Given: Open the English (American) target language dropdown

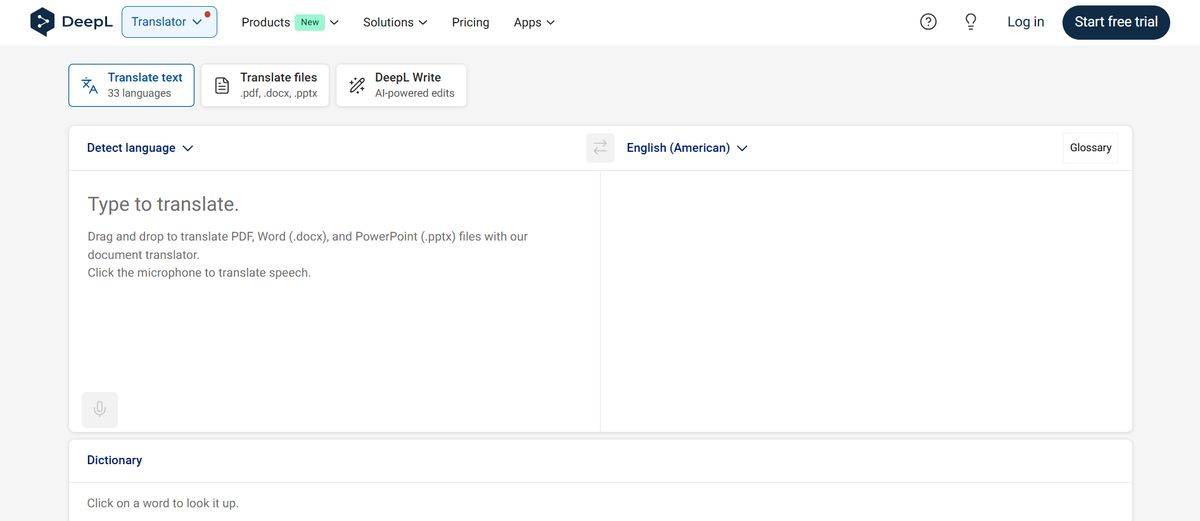Looking at the screenshot, I should 687,148.
